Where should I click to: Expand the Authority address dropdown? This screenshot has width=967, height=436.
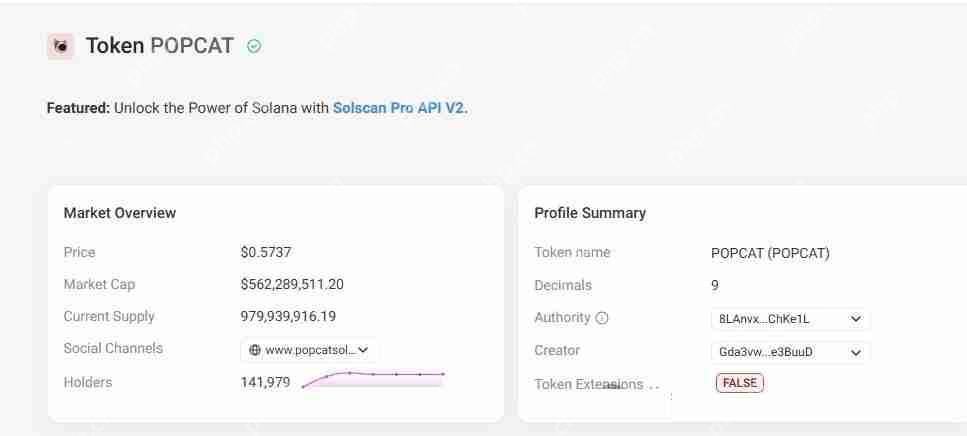point(855,319)
